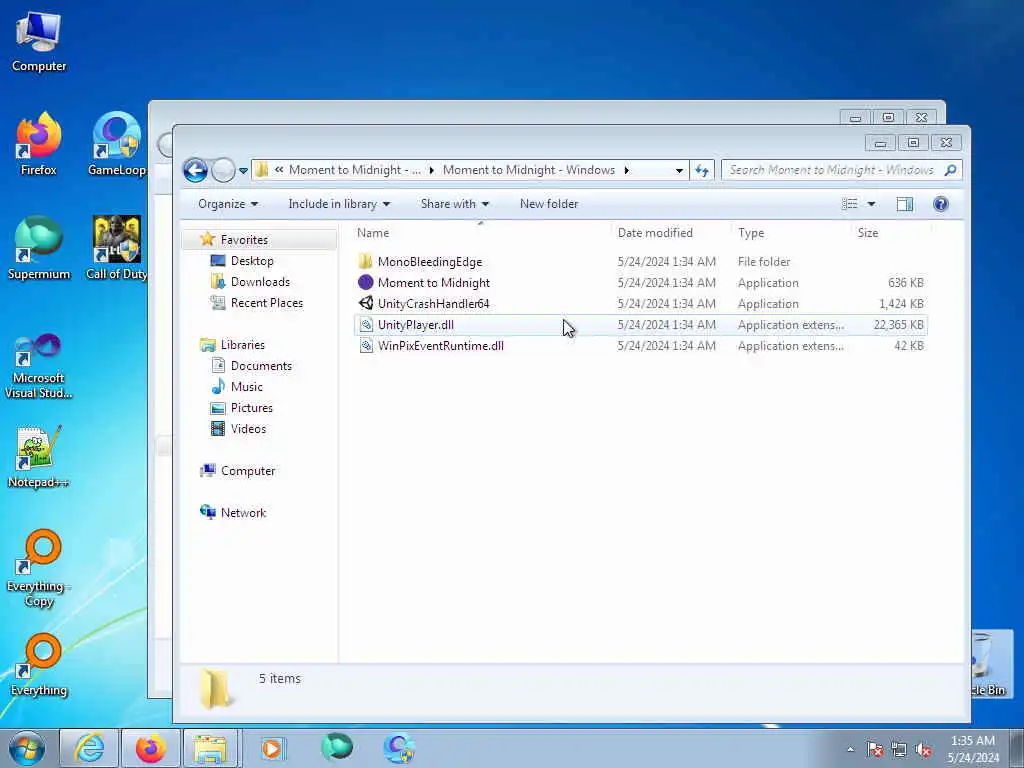
Task: Select Favorites in the navigation pane
Action: pyautogui.click(x=244, y=240)
